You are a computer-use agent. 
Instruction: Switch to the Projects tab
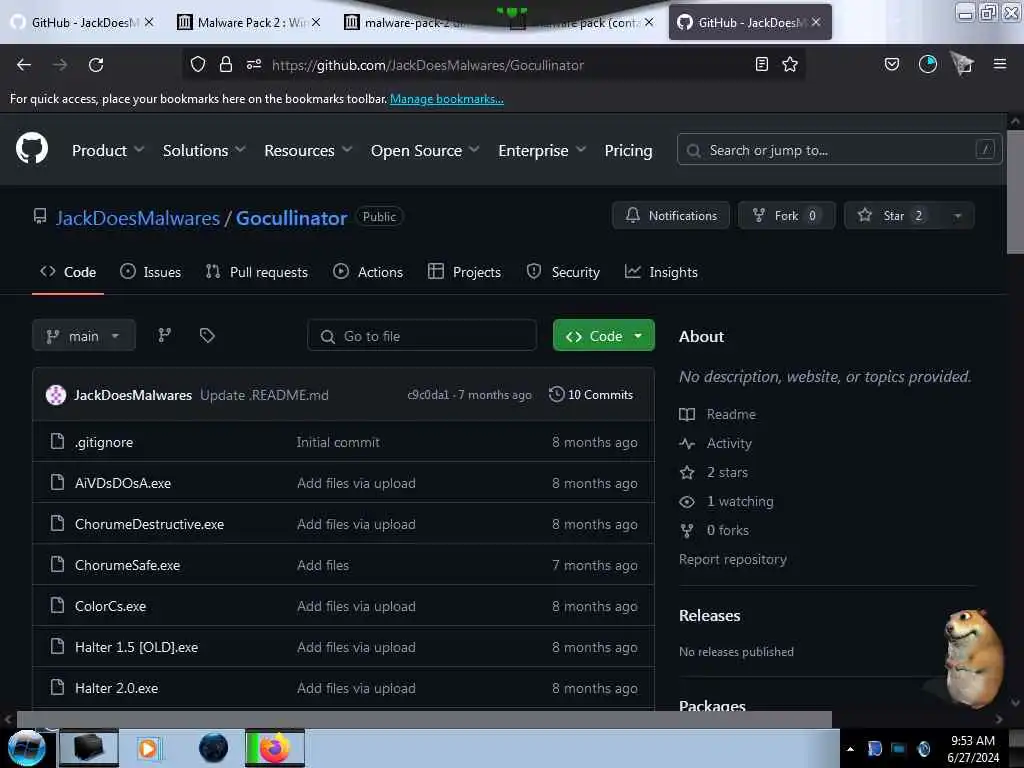pyautogui.click(x=464, y=272)
